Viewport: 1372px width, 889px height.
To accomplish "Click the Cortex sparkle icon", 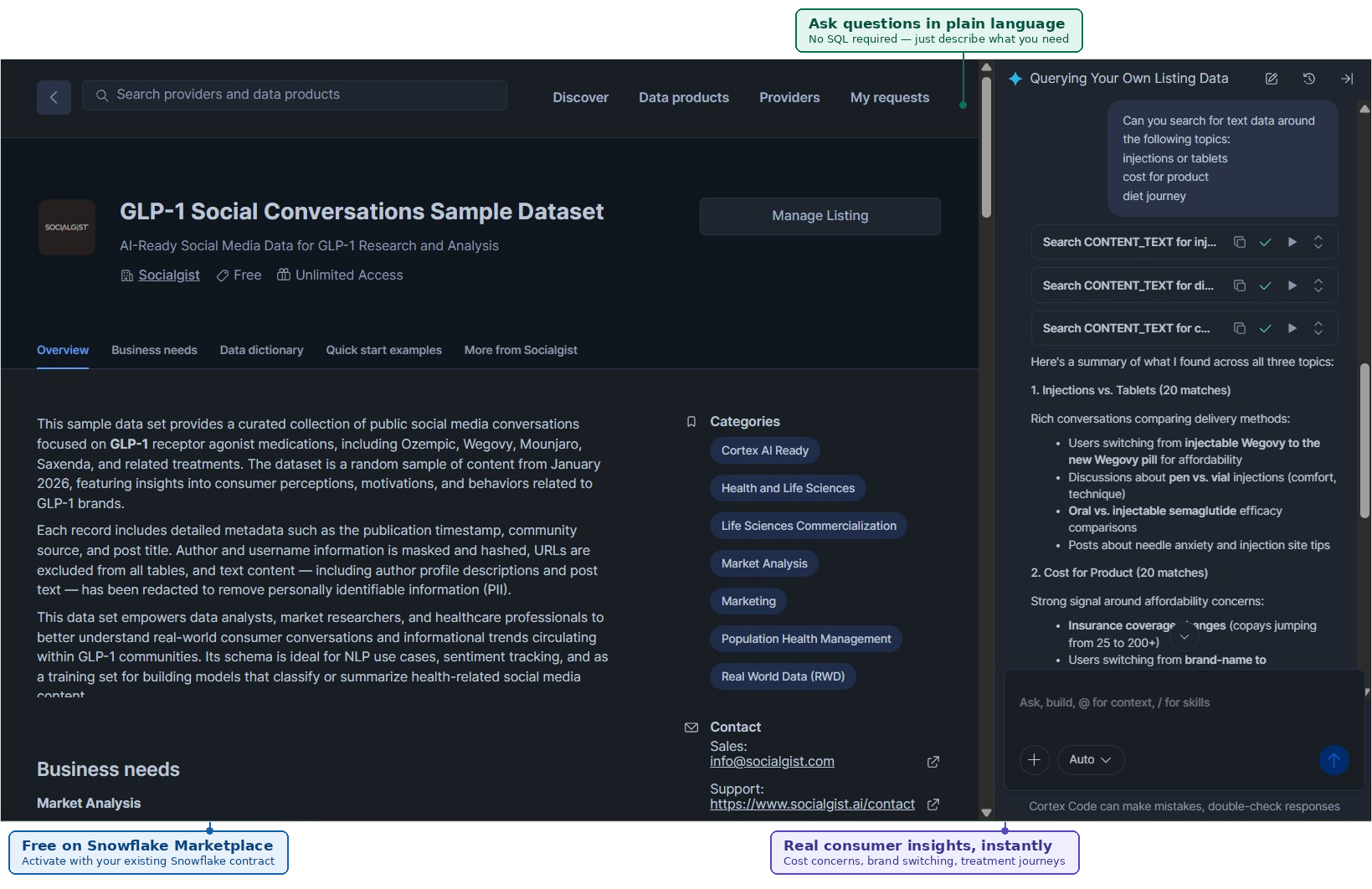I will tap(1015, 79).
